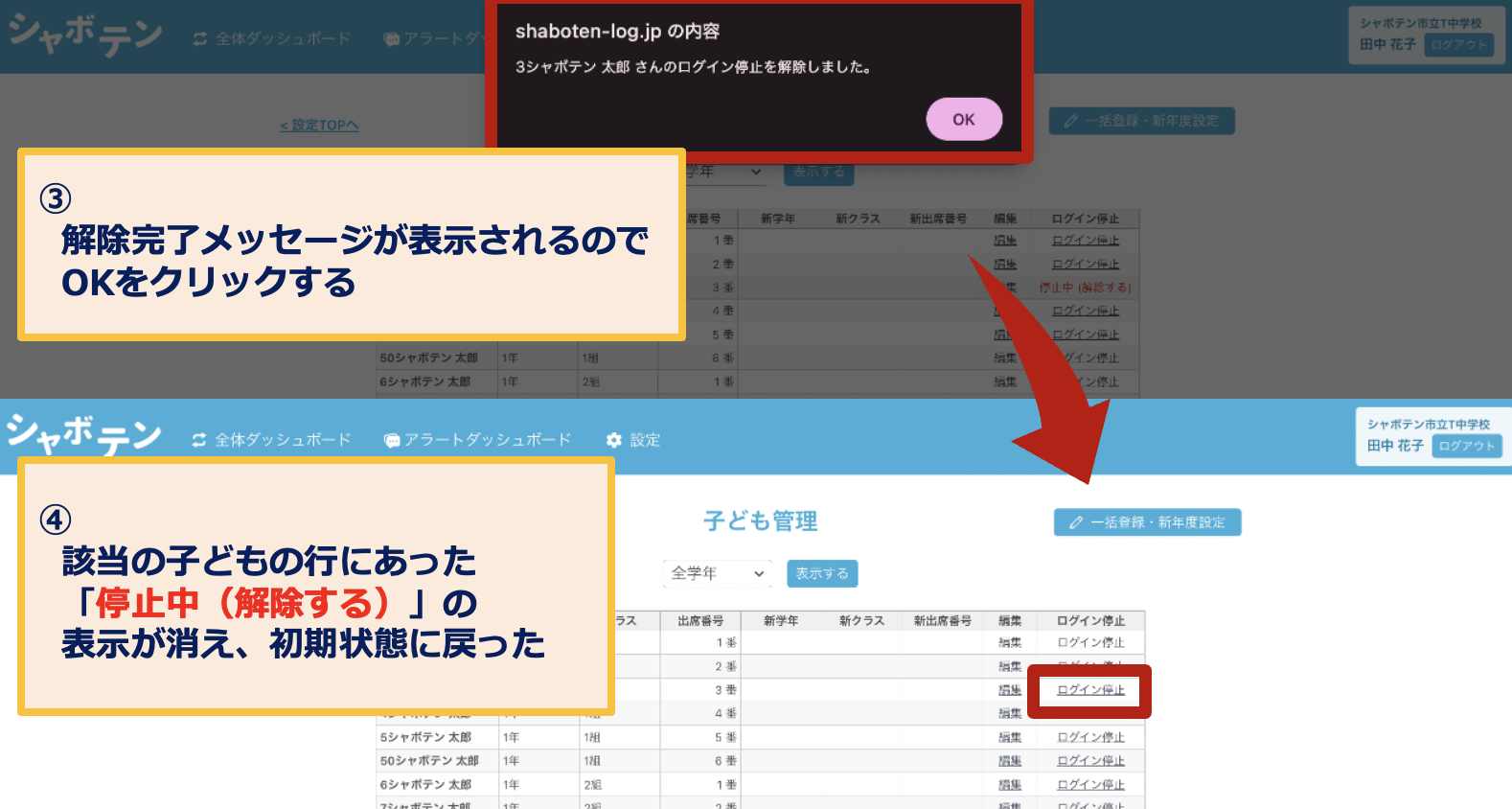
Task: Click 編集 in first row of lower table
Action: [1010, 642]
